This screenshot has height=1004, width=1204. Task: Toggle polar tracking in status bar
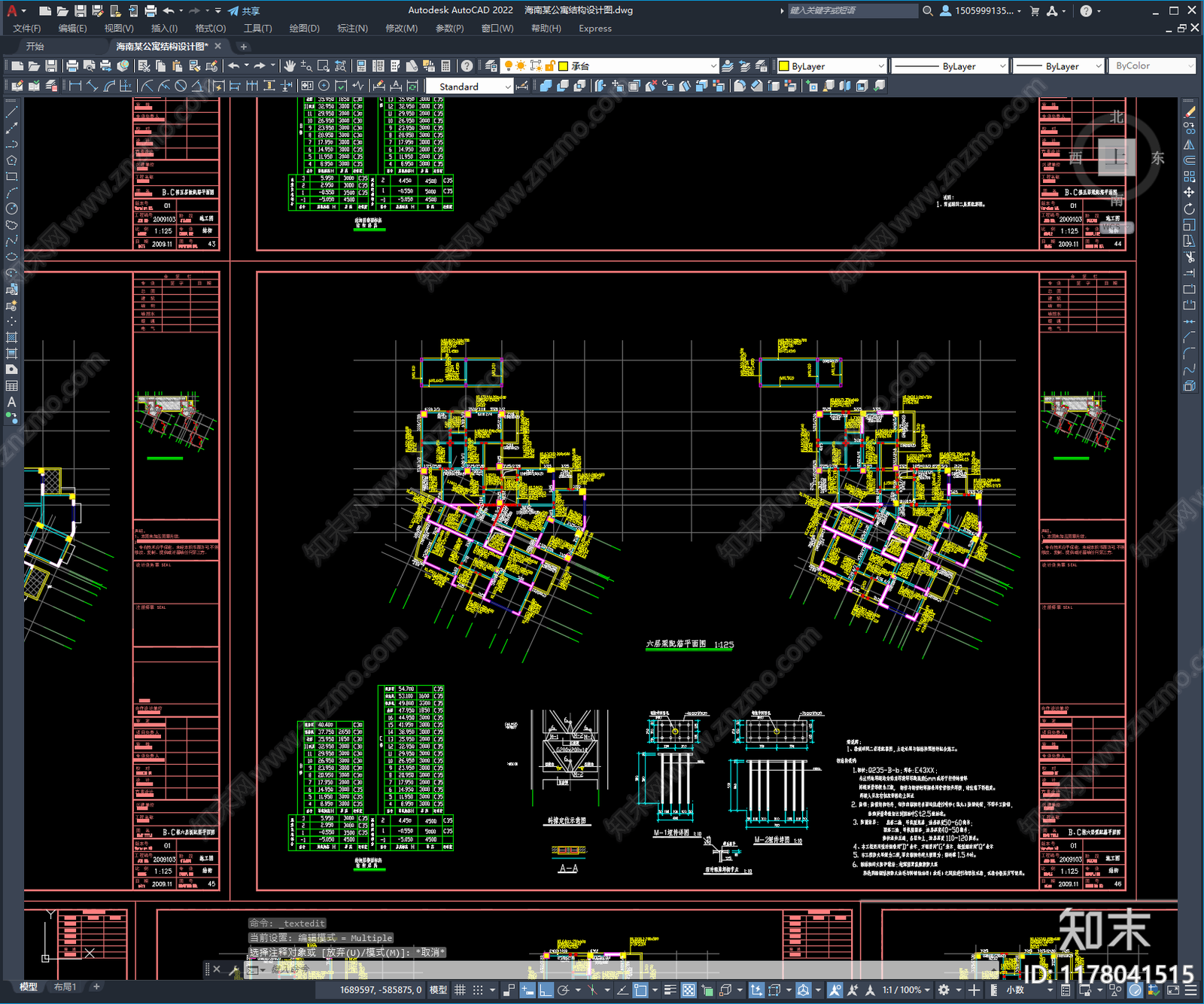[563, 990]
